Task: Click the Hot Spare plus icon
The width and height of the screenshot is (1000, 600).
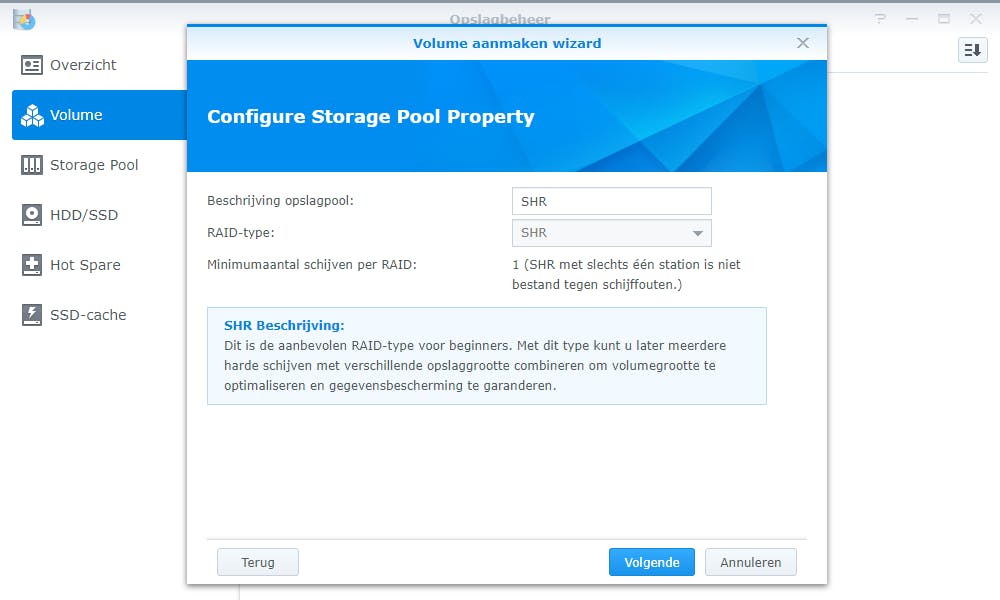Action: (32, 265)
